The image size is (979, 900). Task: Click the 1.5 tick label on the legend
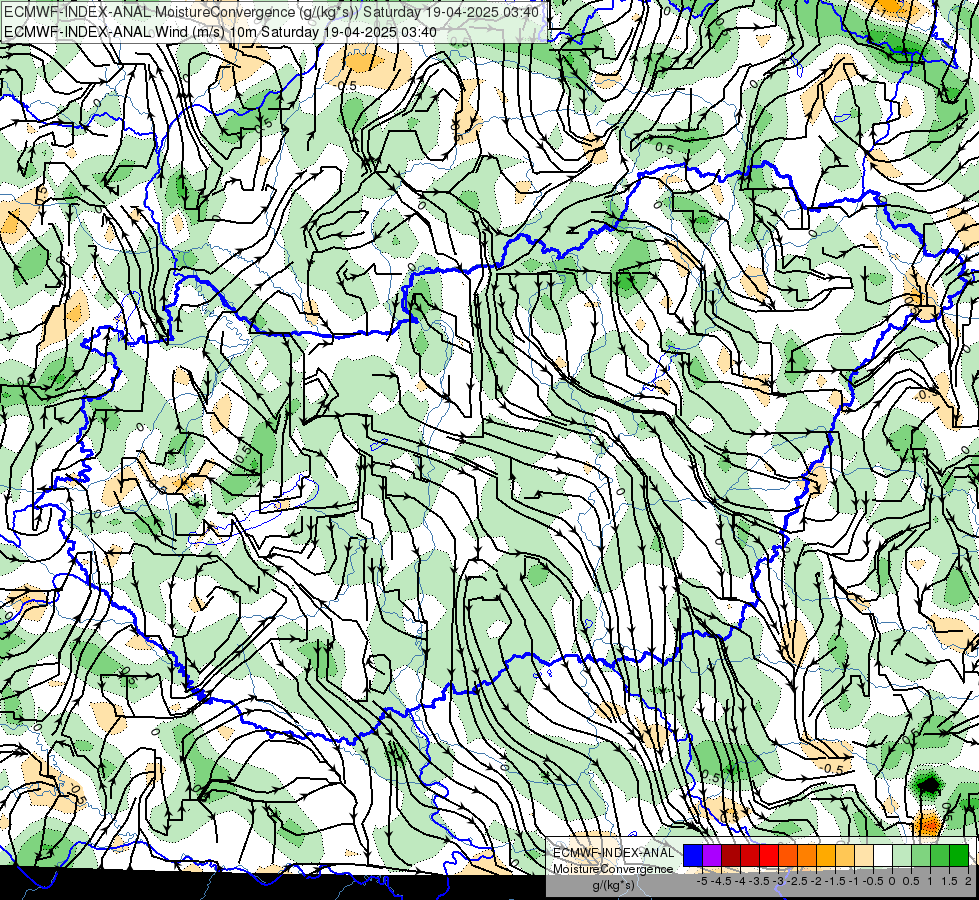coord(949,881)
